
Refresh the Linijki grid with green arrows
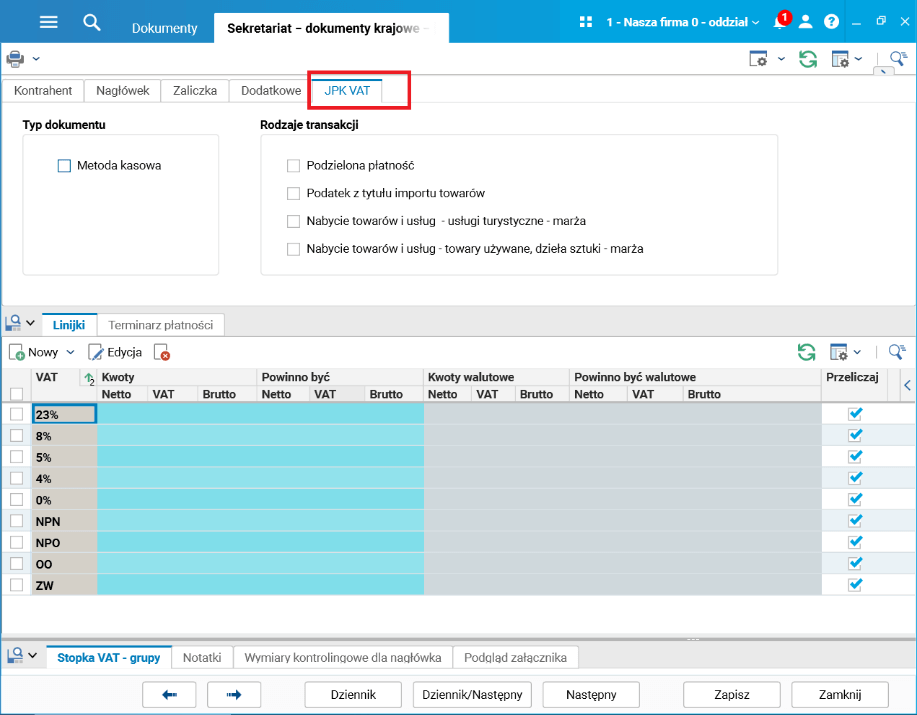806,352
